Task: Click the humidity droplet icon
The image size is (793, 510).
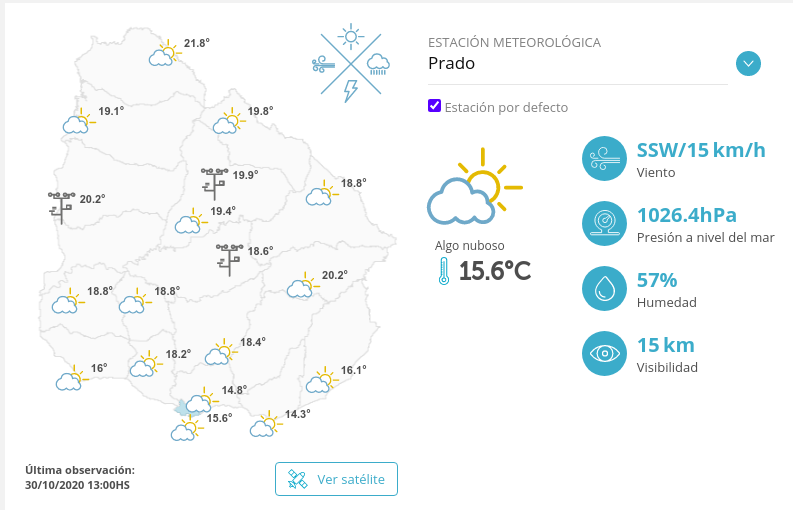Action: (603, 288)
